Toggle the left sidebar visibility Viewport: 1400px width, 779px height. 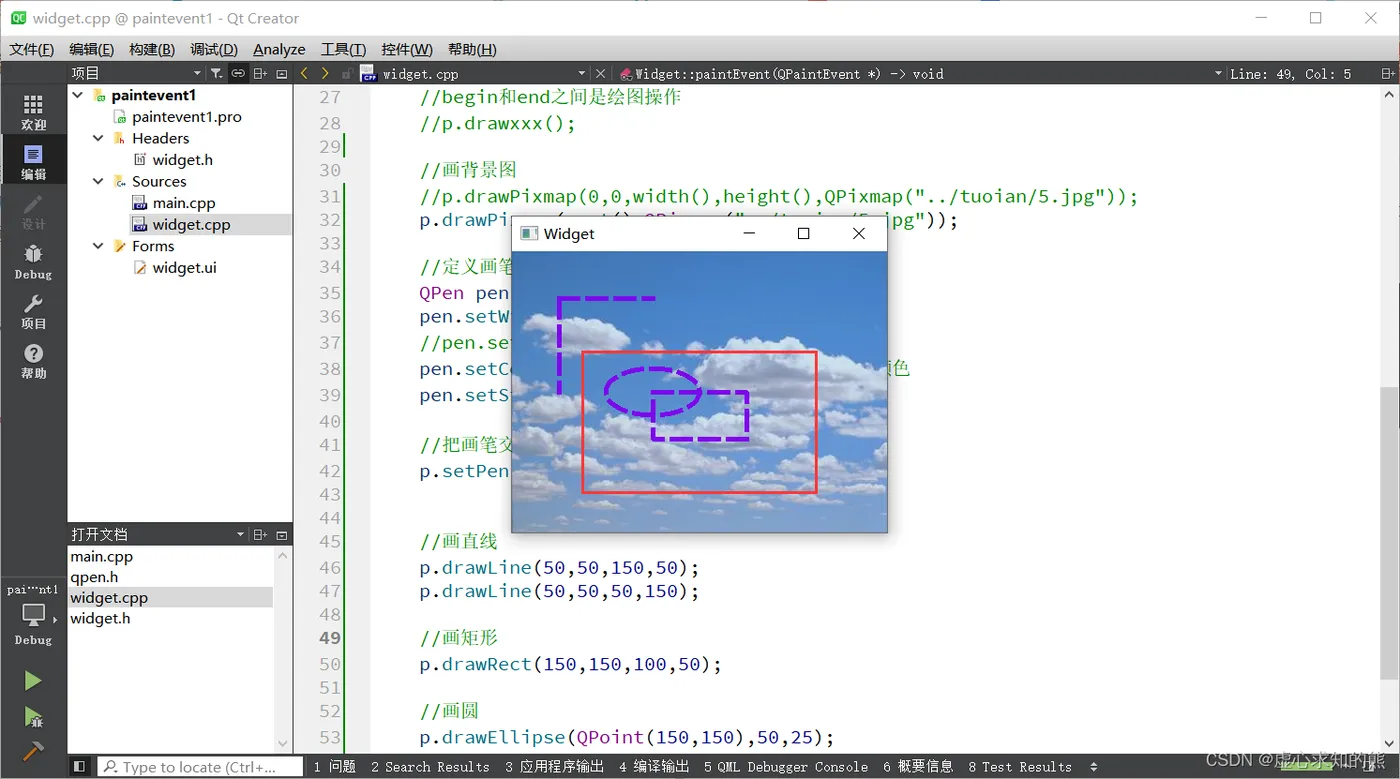79,767
